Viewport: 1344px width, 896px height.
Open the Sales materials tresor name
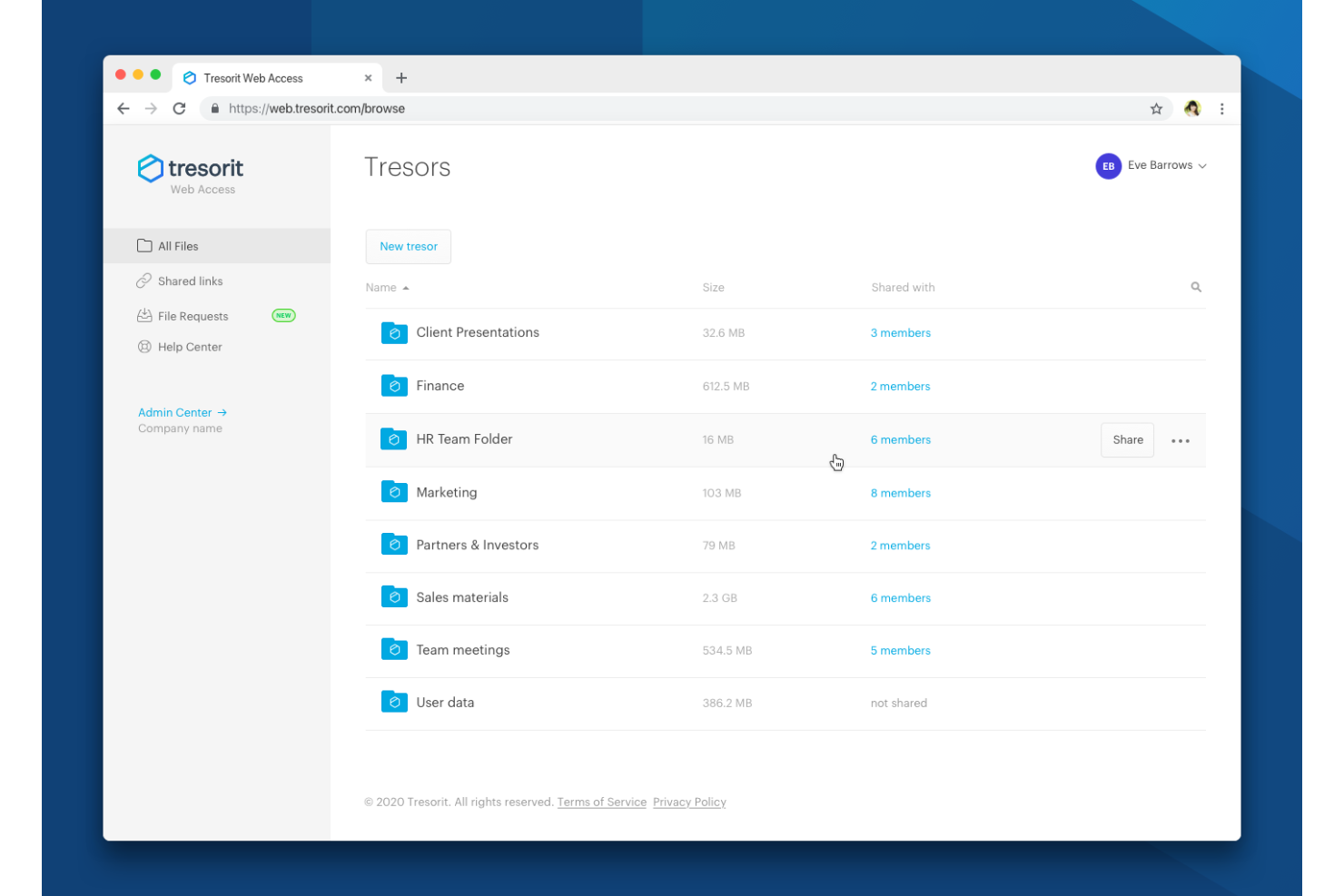[462, 597]
